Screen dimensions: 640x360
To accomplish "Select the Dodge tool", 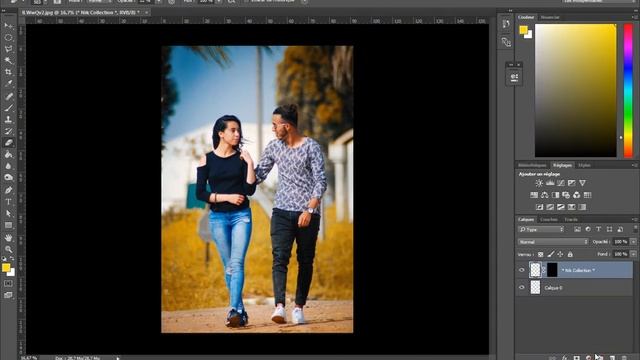I will (8, 177).
